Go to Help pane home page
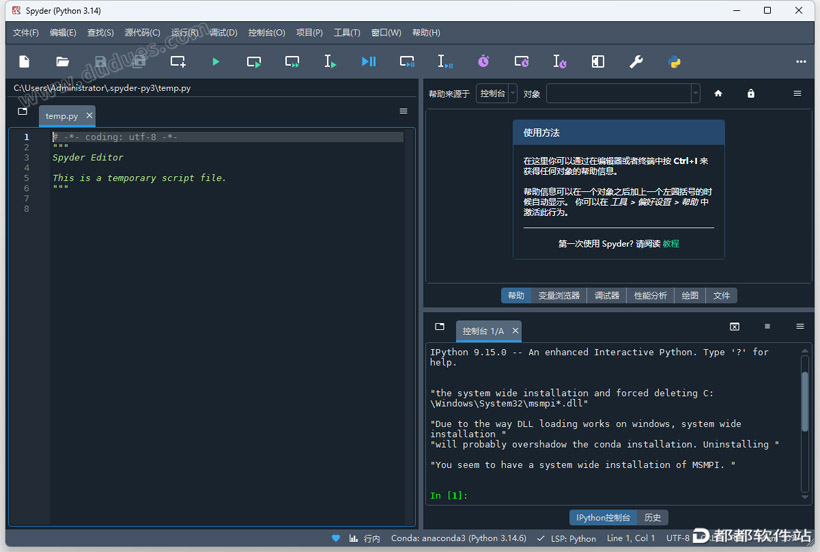Screen dimensions: 820x552 (718, 94)
